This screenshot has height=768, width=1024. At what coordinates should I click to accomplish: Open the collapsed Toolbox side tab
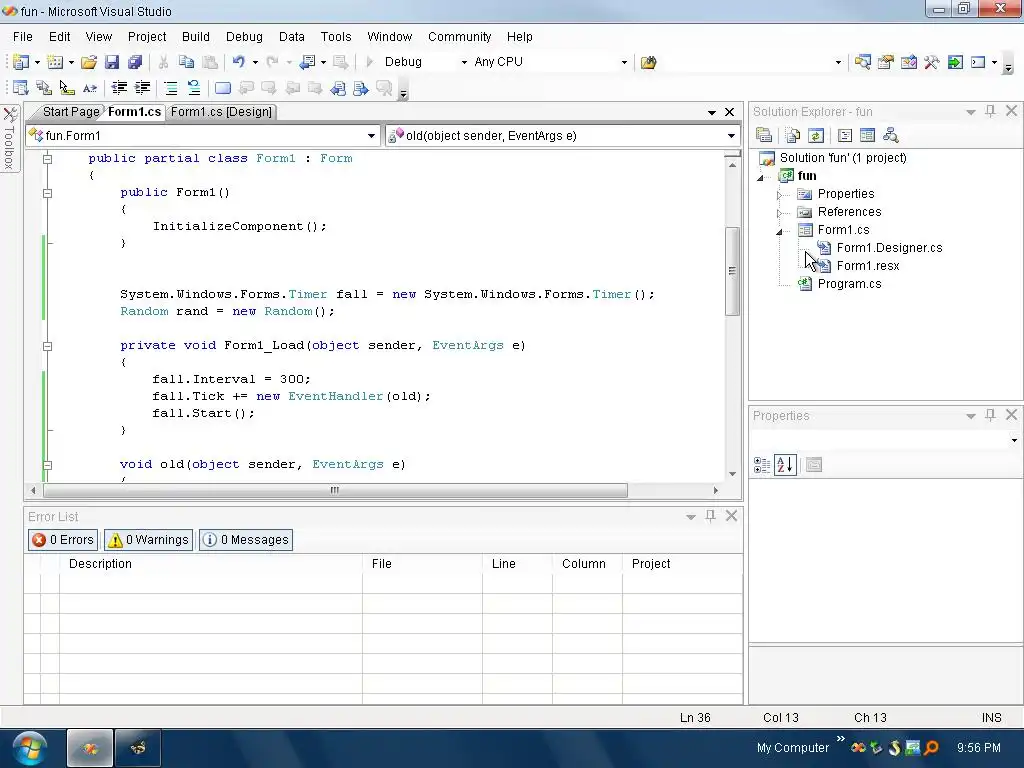click(x=10, y=138)
